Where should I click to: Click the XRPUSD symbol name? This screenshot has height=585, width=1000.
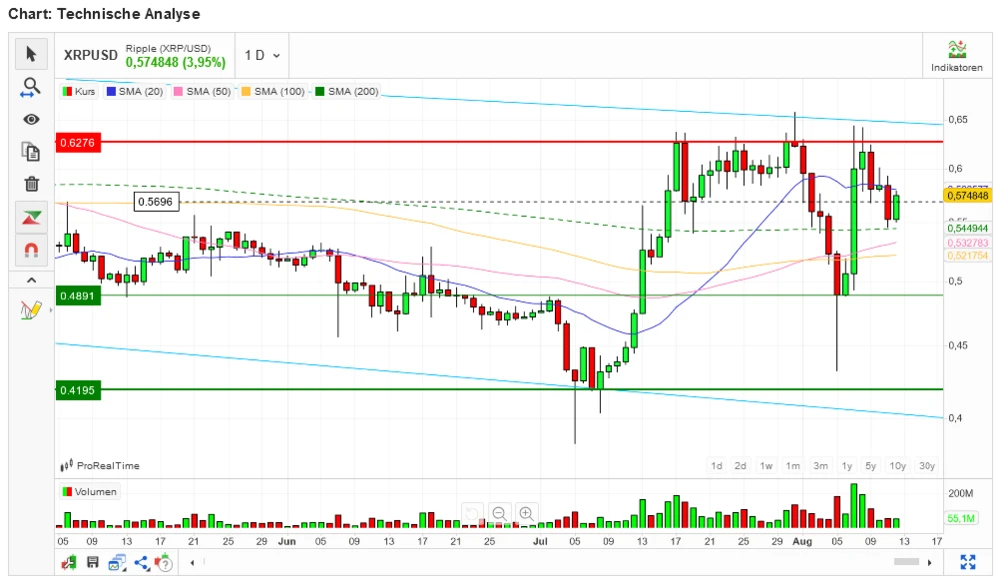[x=91, y=56]
